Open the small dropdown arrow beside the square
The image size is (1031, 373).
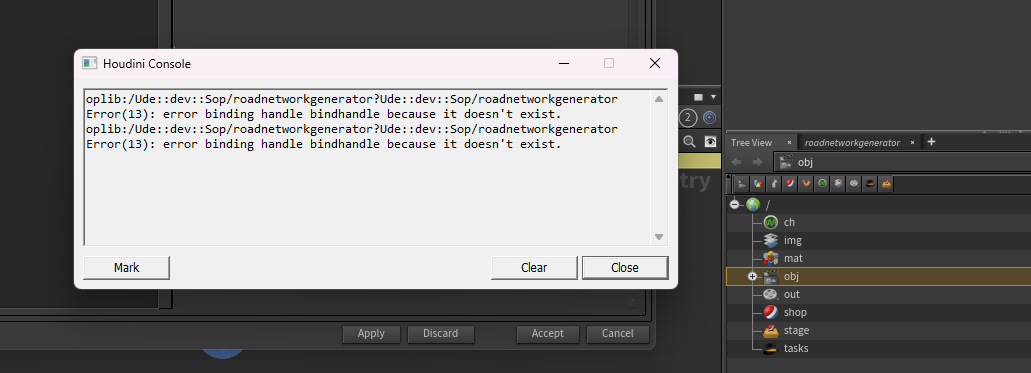coord(713,97)
